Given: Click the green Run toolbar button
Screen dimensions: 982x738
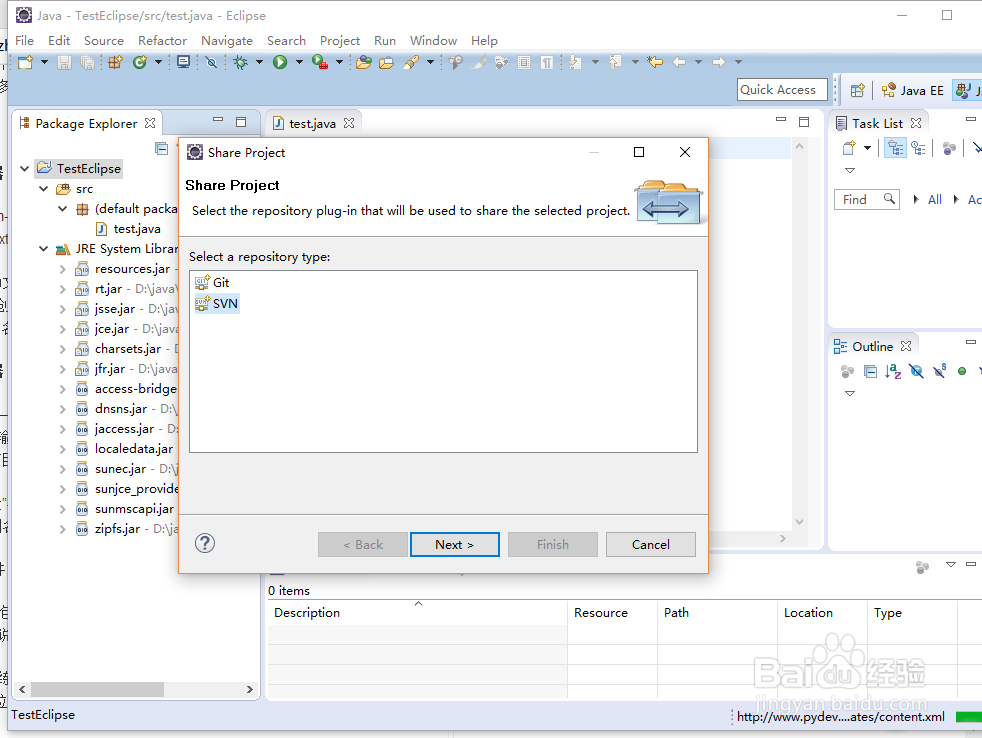Looking at the screenshot, I should click(x=280, y=62).
